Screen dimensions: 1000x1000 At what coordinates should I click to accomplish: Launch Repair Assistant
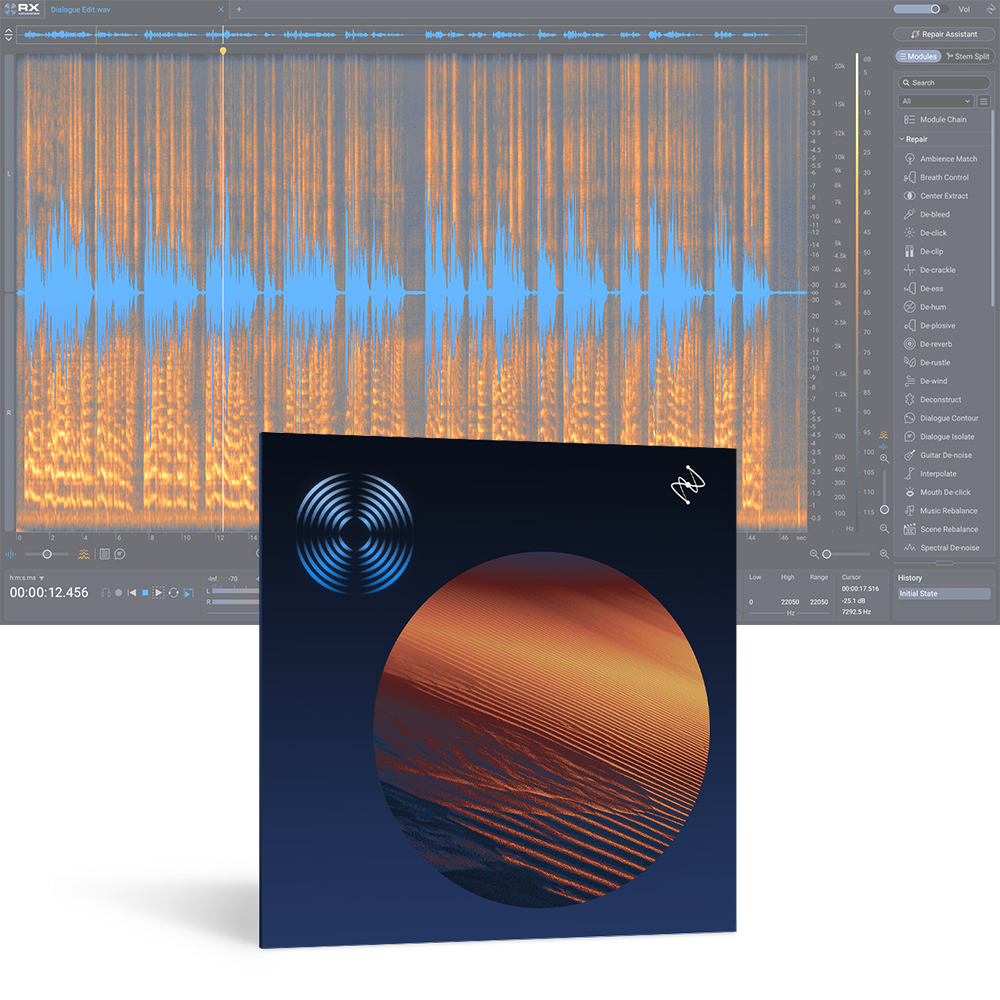pyautogui.click(x=943, y=34)
